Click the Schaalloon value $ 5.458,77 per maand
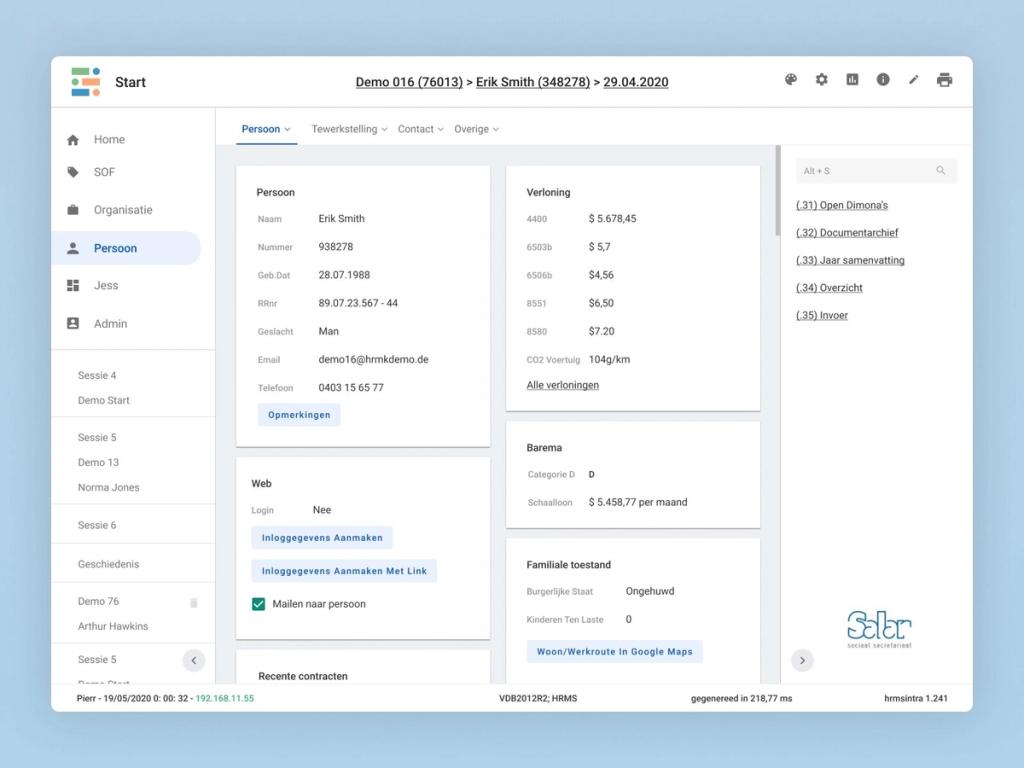The image size is (1024, 768). tap(638, 502)
